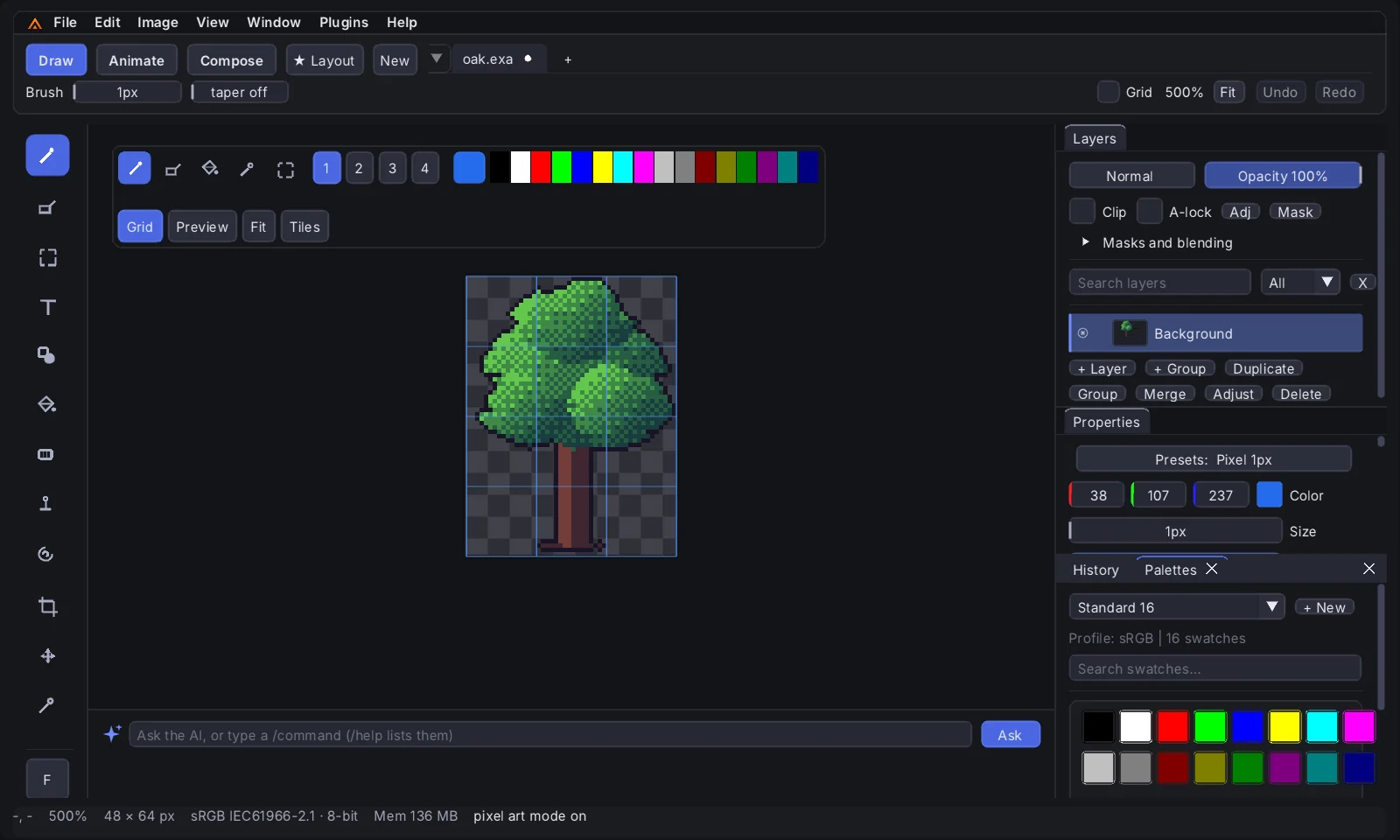Switch to the Animate workspace tab
Image resolution: width=1400 pixels, height=840 pixels.
136,60
